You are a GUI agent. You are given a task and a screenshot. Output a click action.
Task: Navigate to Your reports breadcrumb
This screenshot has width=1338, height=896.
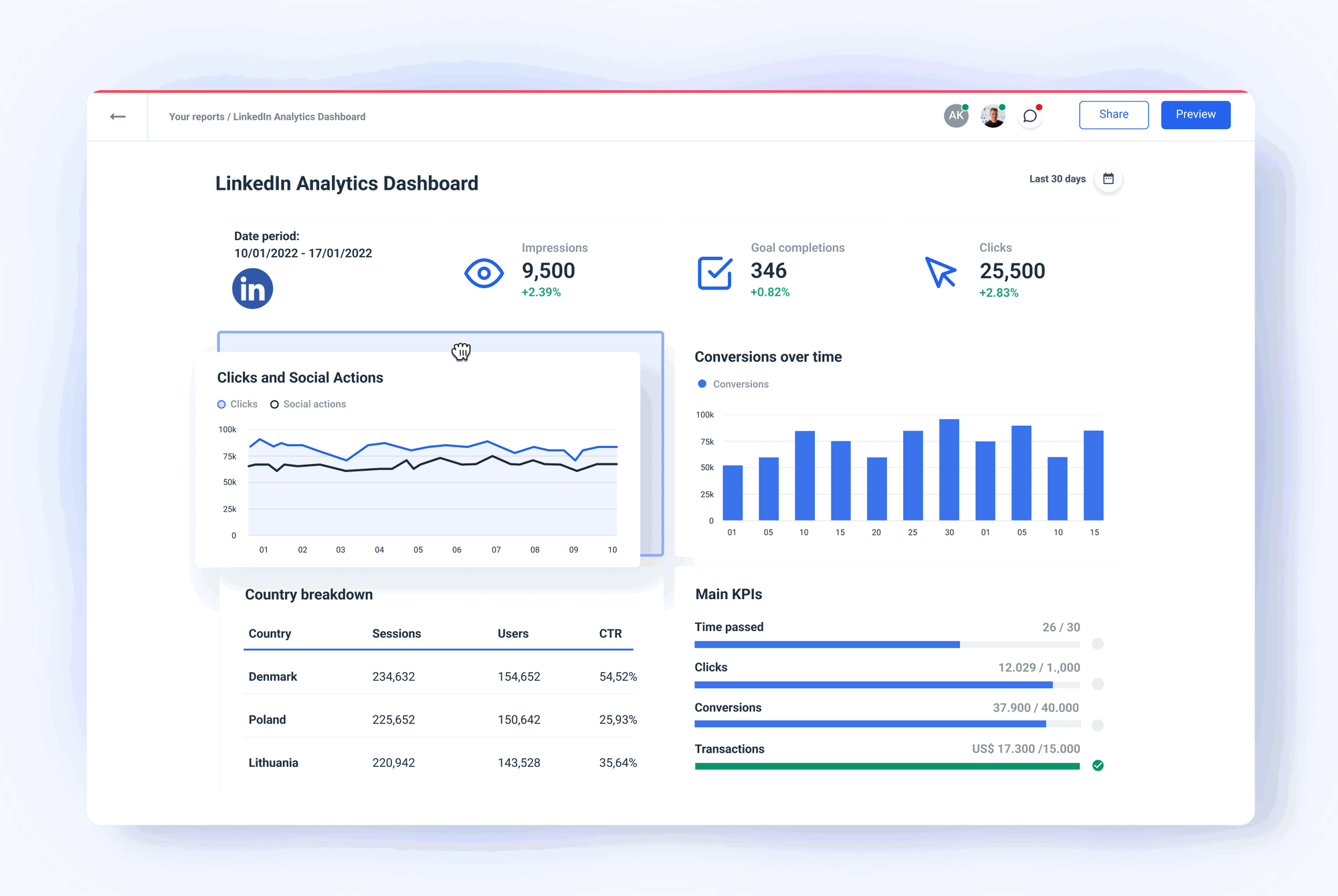(196, 116)
